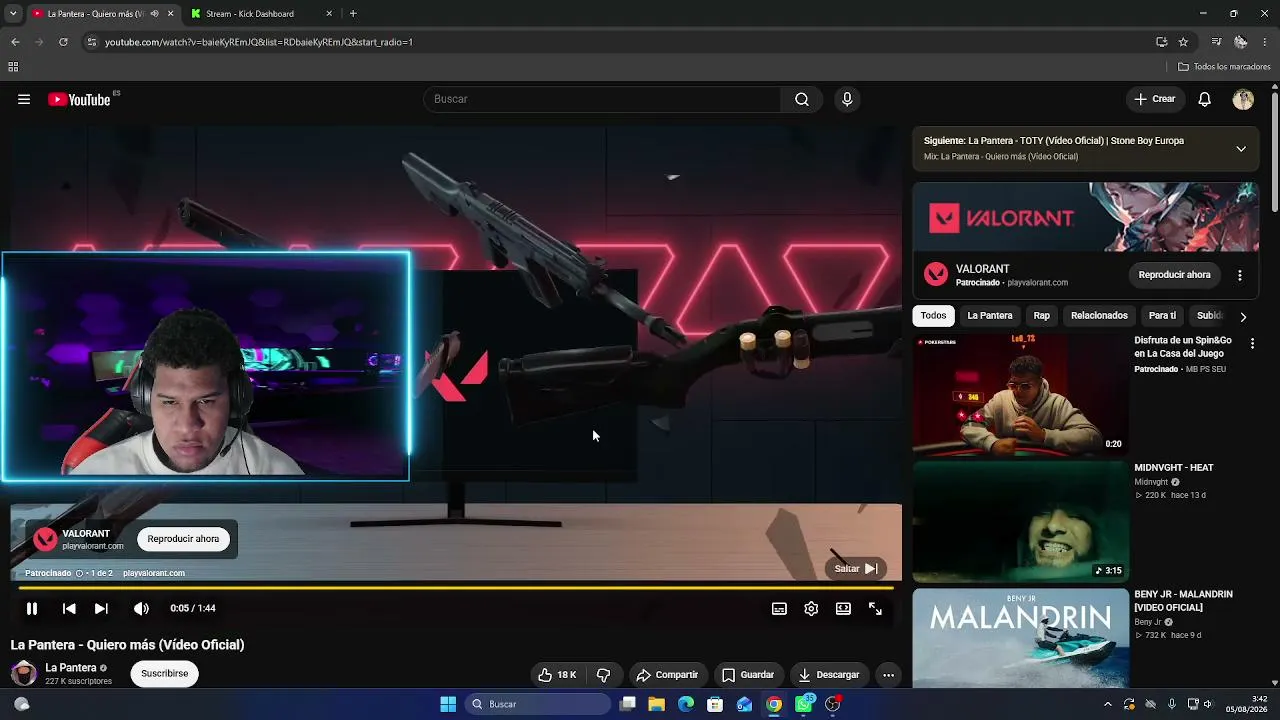1280x720 pixels.
Task: Open the ad info icon beside Patrocinado
Action: 79,573
